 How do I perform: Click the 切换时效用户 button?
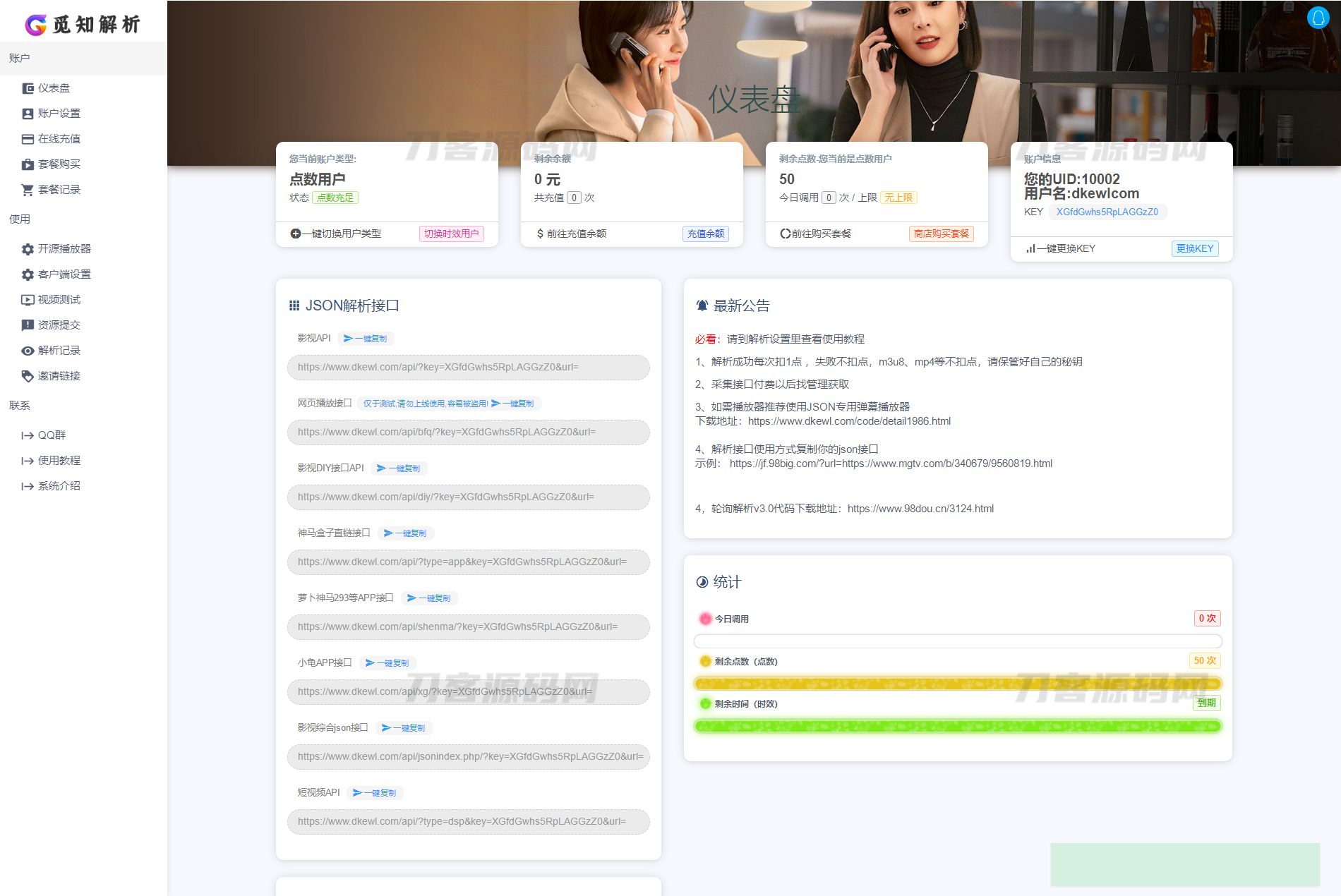[451, 234]
